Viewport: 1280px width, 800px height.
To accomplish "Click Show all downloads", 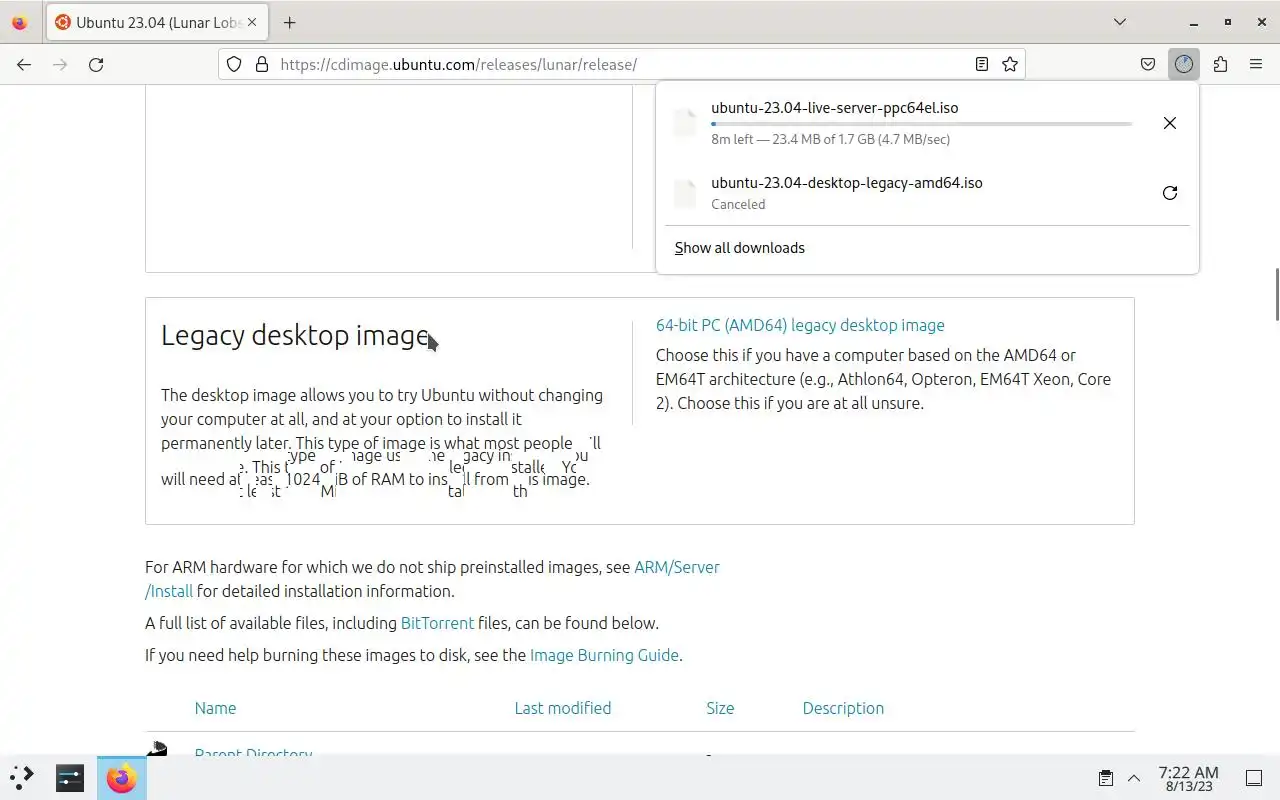I will 739,248.
